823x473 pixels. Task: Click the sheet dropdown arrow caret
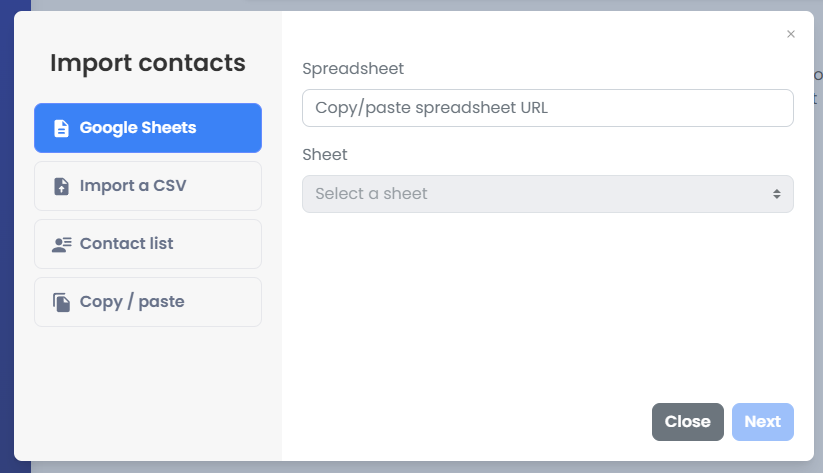point(776,194)
